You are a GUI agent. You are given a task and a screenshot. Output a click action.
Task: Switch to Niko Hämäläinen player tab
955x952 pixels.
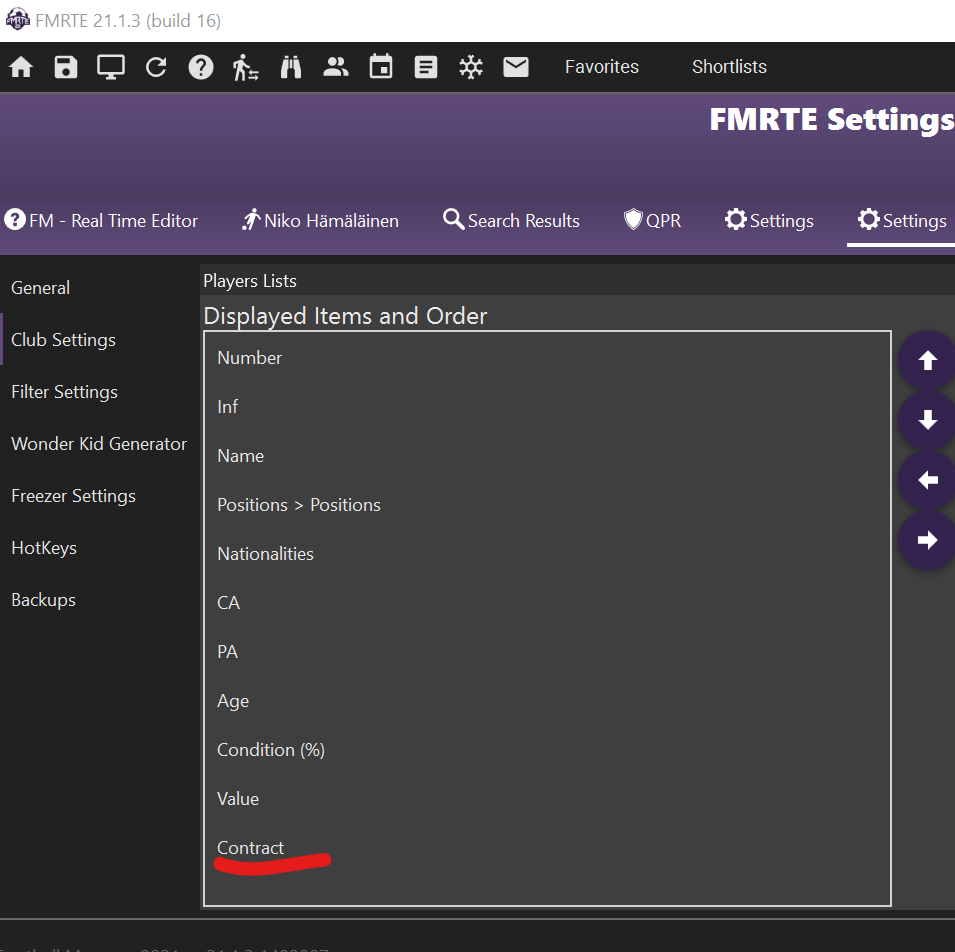coord(320,220)
